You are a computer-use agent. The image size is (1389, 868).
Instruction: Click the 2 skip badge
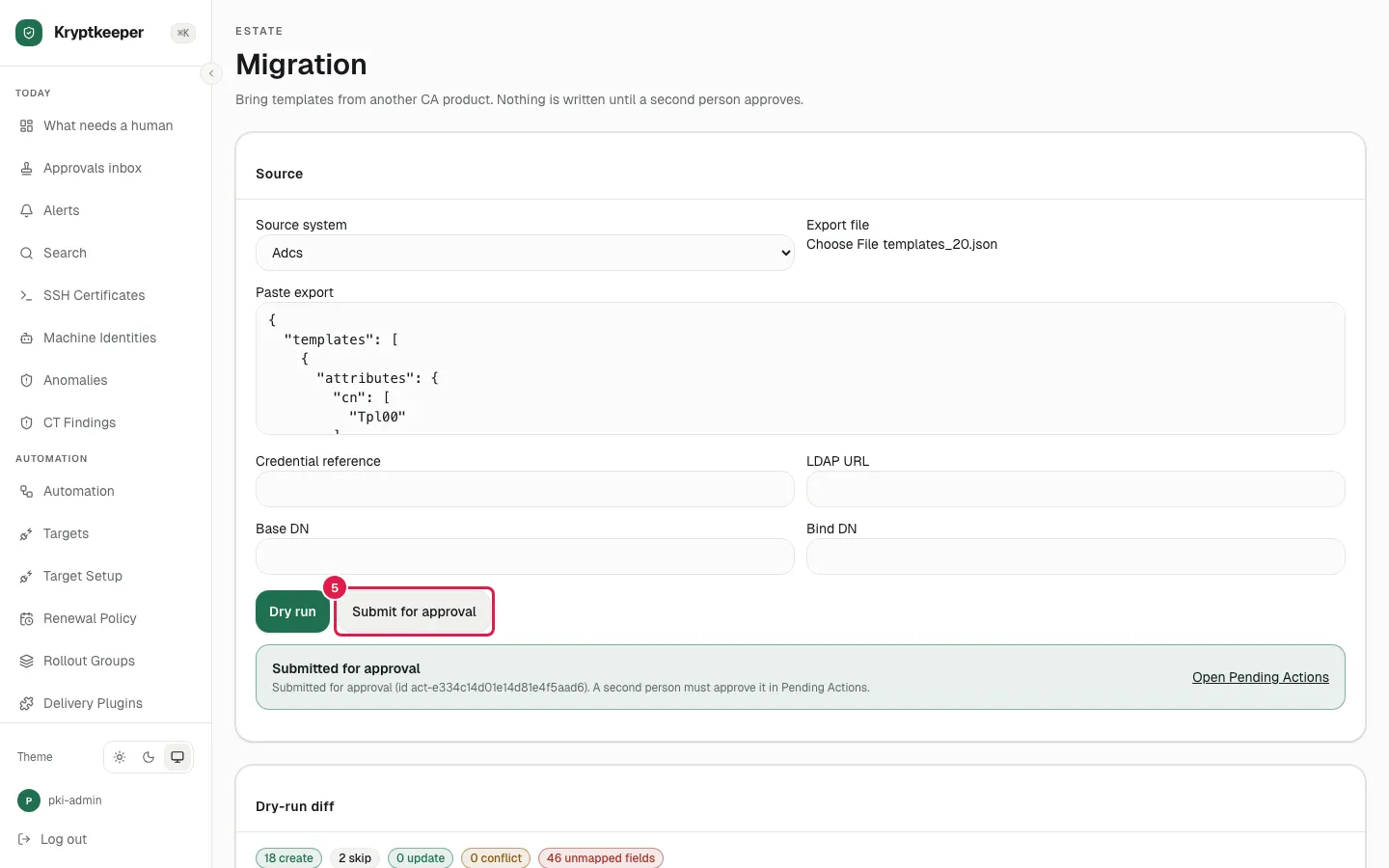[355, 858]
